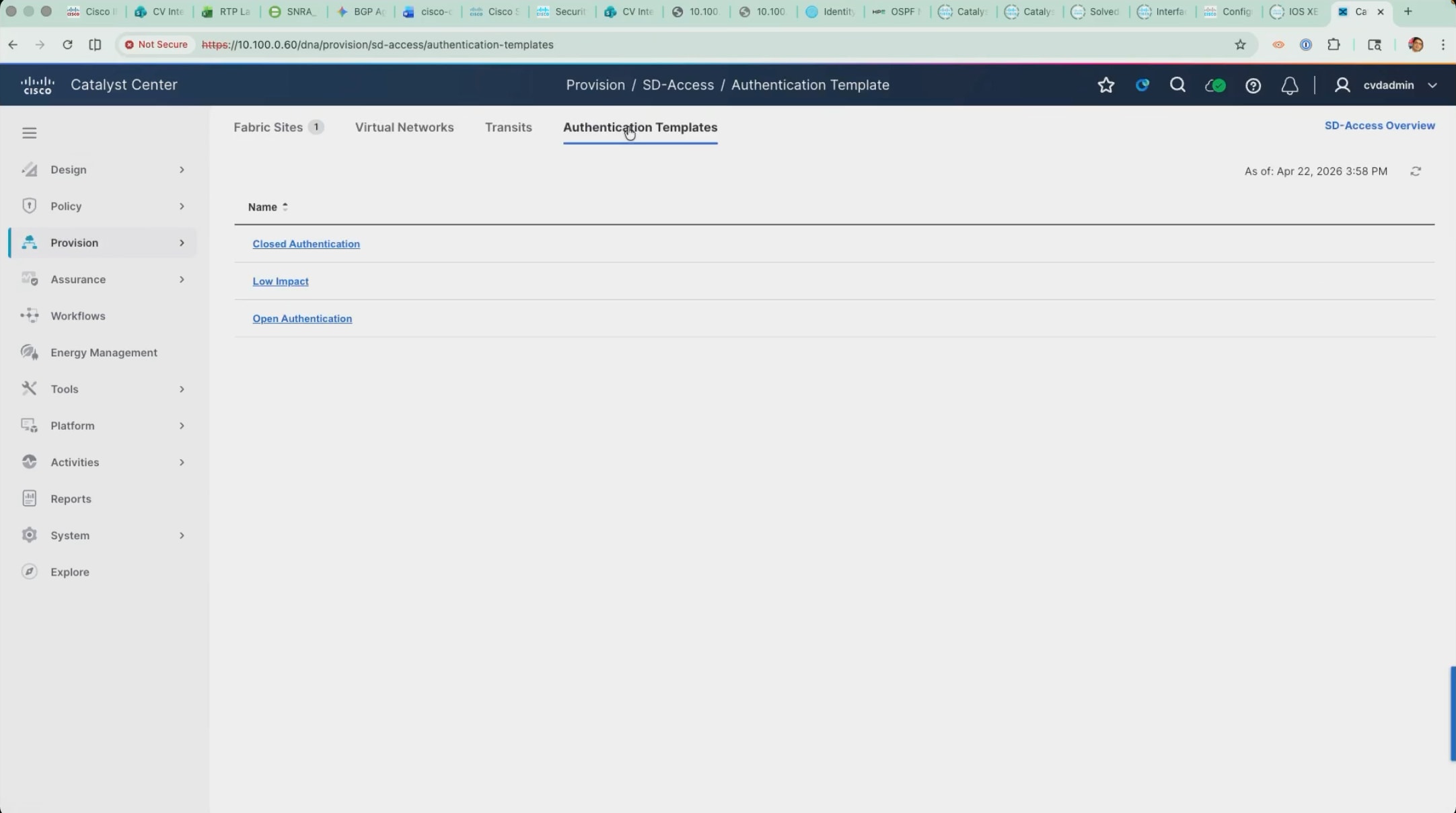This screenshot has width=1456, height=813.
Task: Click browser reload button
Action: [x=67, y=44]
